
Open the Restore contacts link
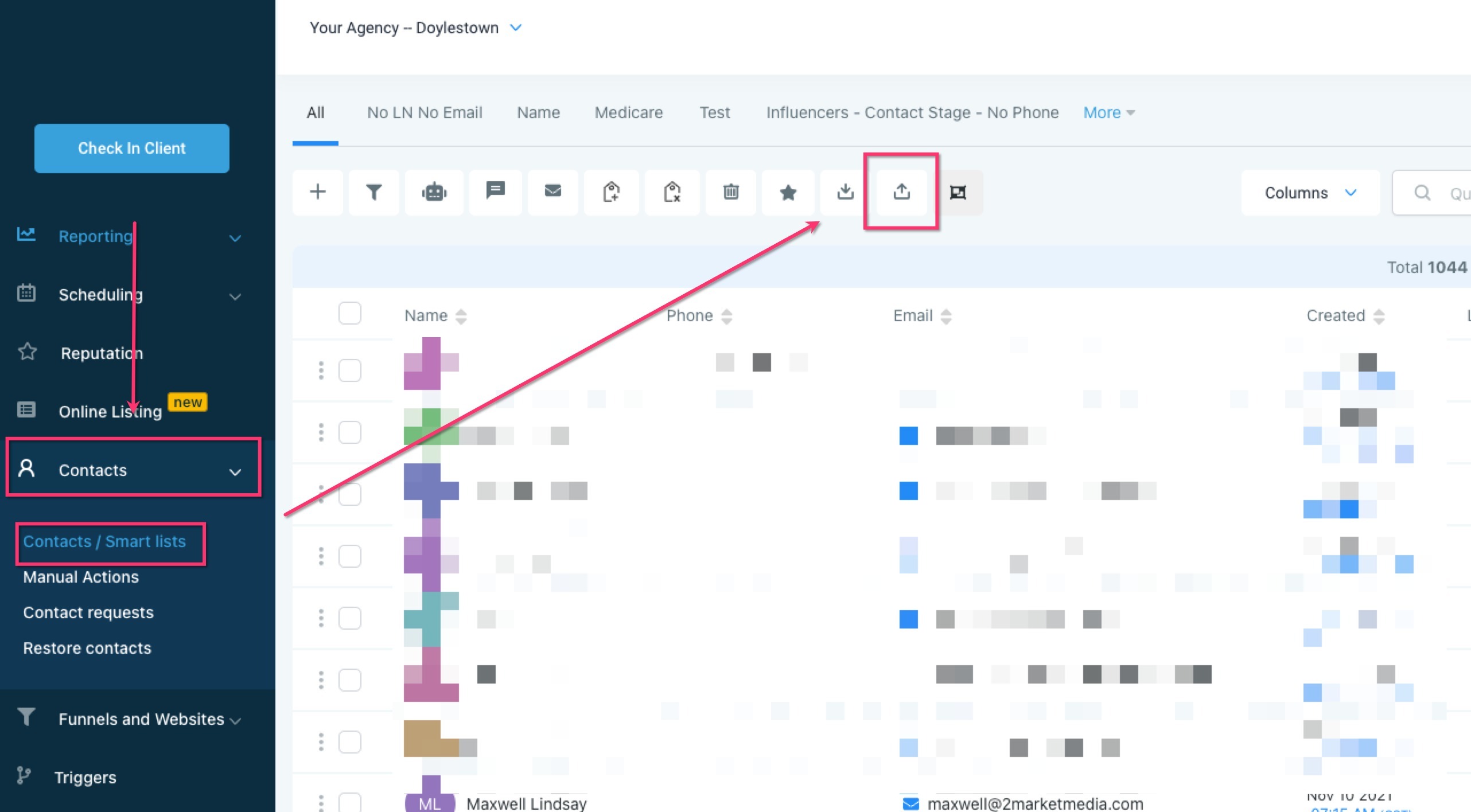[x=87, y=648]
